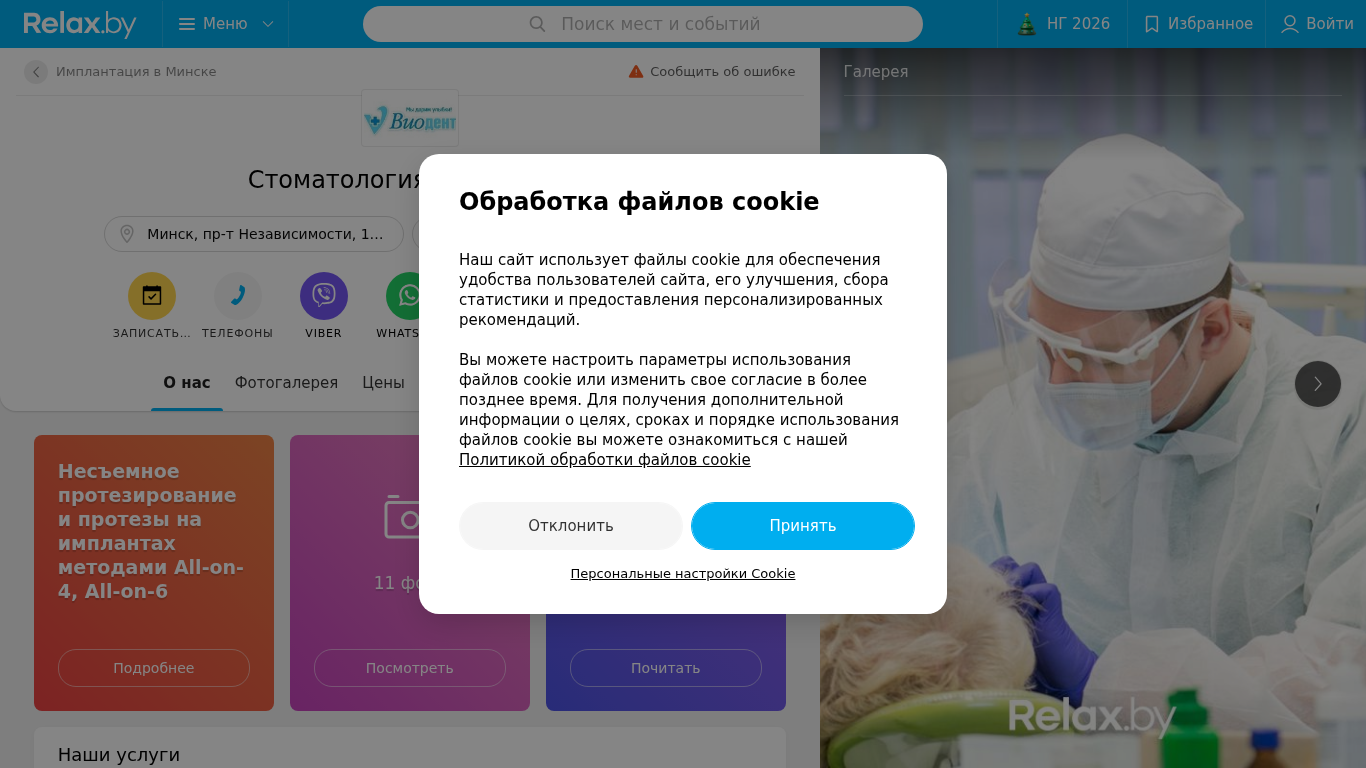Accept cookies with the Принять button
Screen dimensions: 1366x768
pos(803,526)
